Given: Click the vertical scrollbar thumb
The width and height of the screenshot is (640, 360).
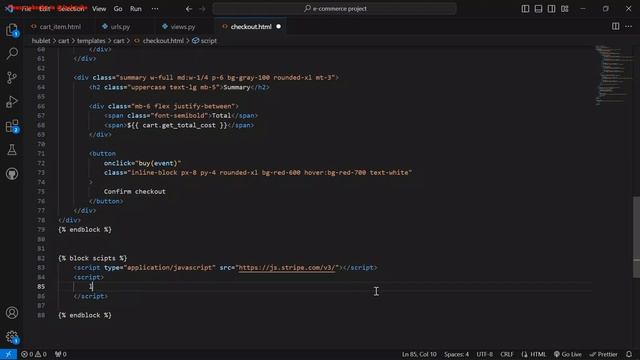Looking at the screenshot, I should (x=636, y=238).
